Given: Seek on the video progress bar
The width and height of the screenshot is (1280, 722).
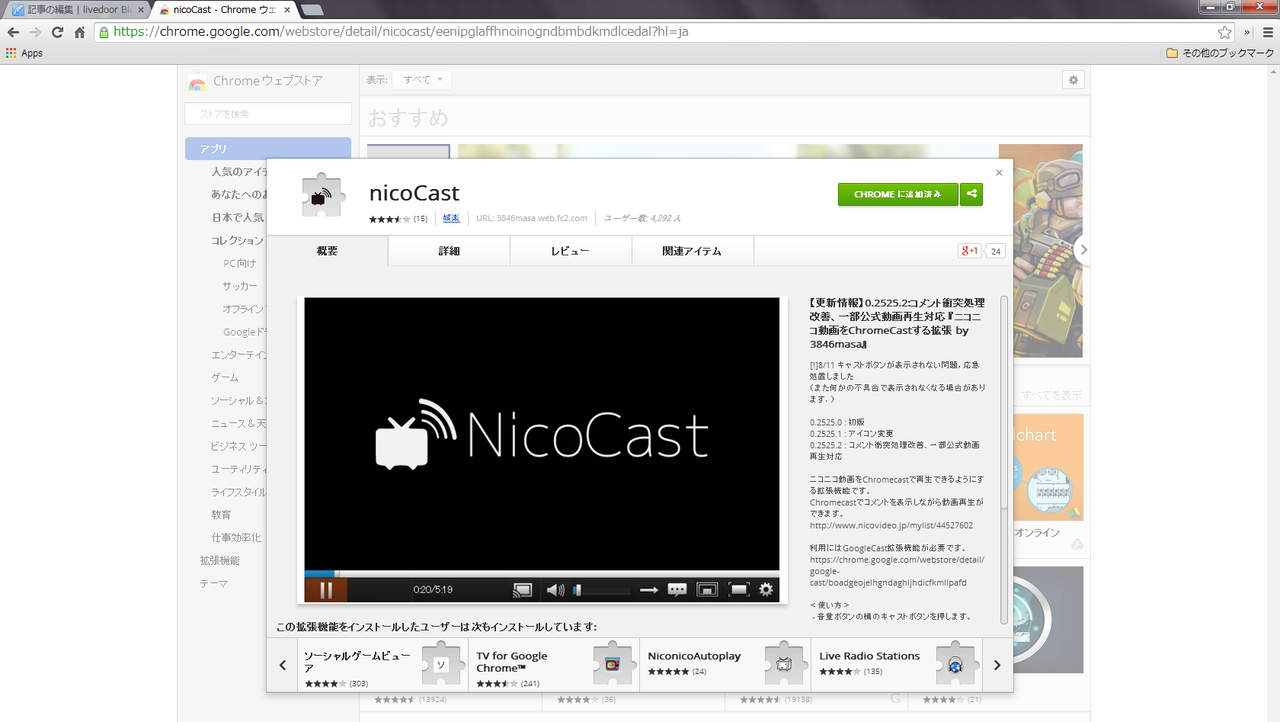Looking at the screenshot, I should [x=541, y=574].
